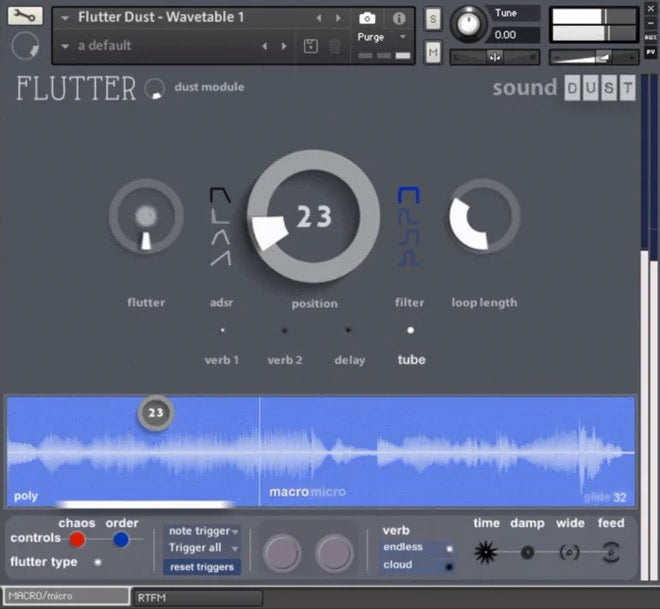Click the verb feed icon

pos(610,552)
